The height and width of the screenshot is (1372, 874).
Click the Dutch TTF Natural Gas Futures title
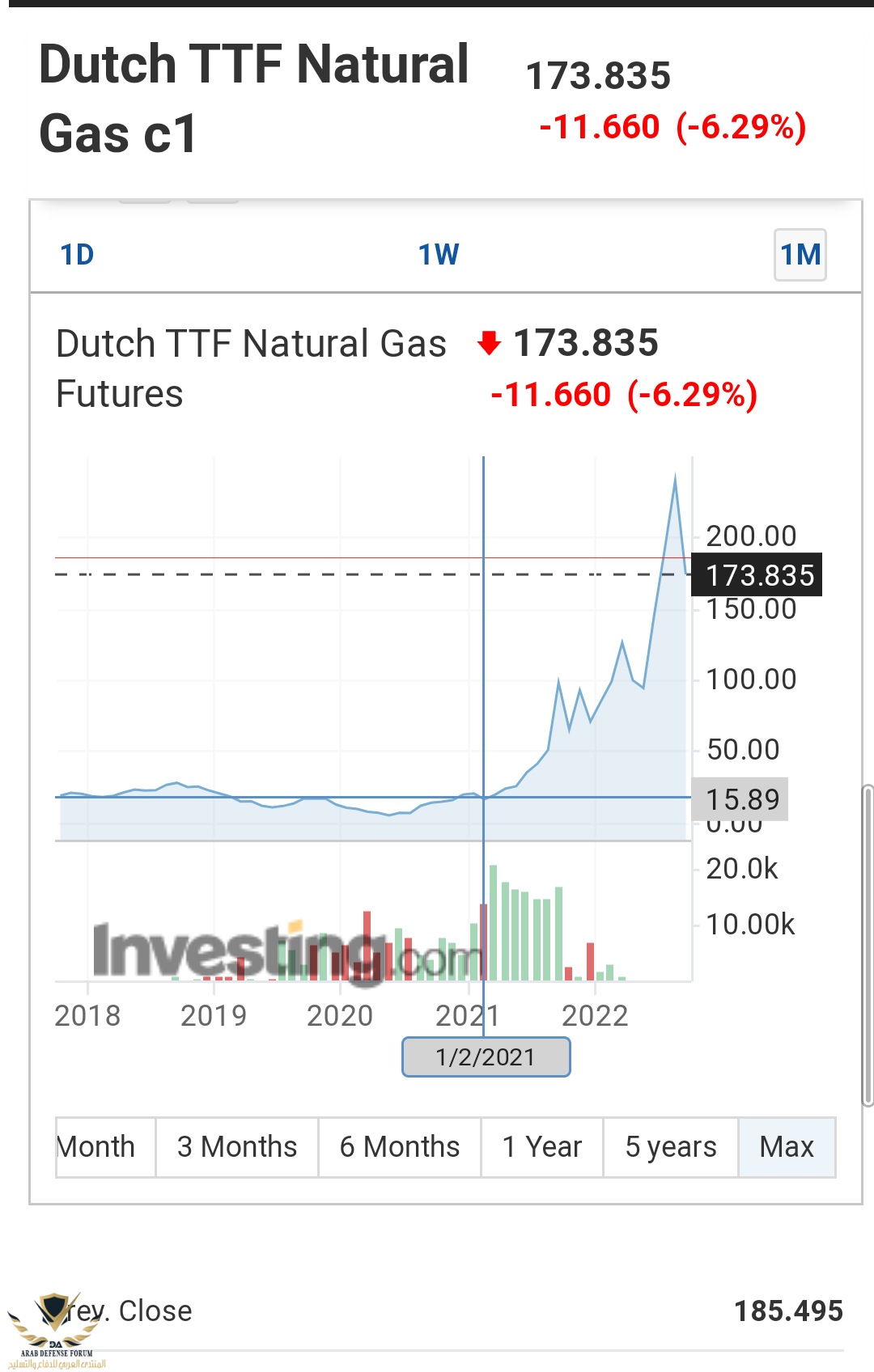(251, 368)
